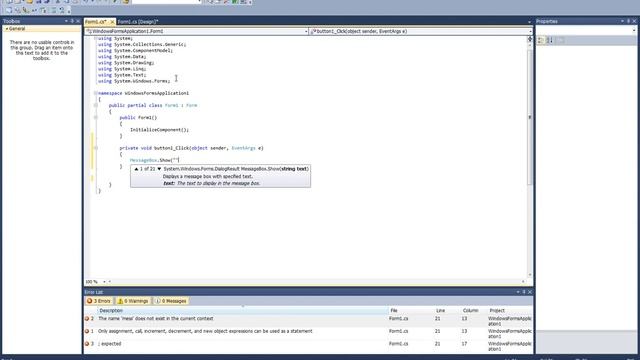The height and width of the screenshot is (360, 640).
Task: Sort Error List by File column
Action: pos(411,311)
